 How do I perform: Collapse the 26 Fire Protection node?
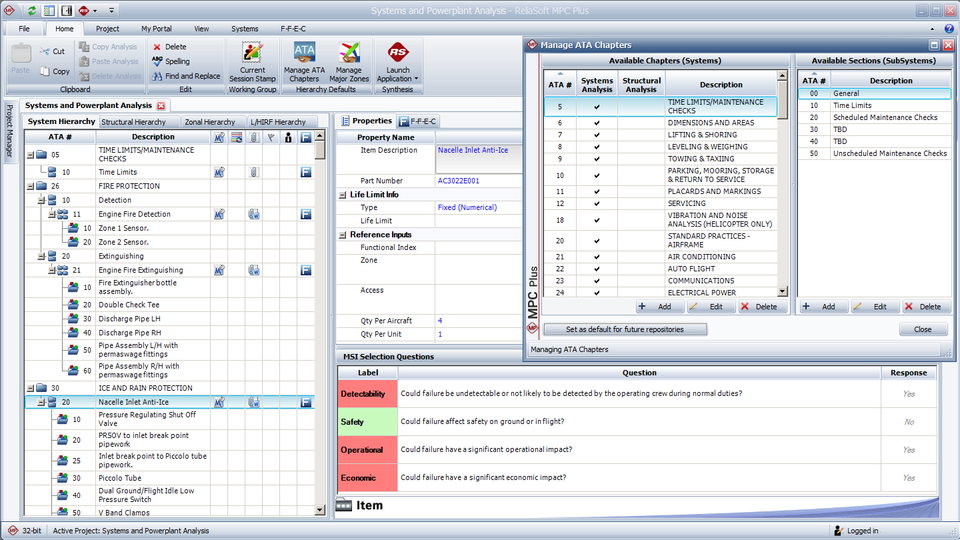click(30, 186)
